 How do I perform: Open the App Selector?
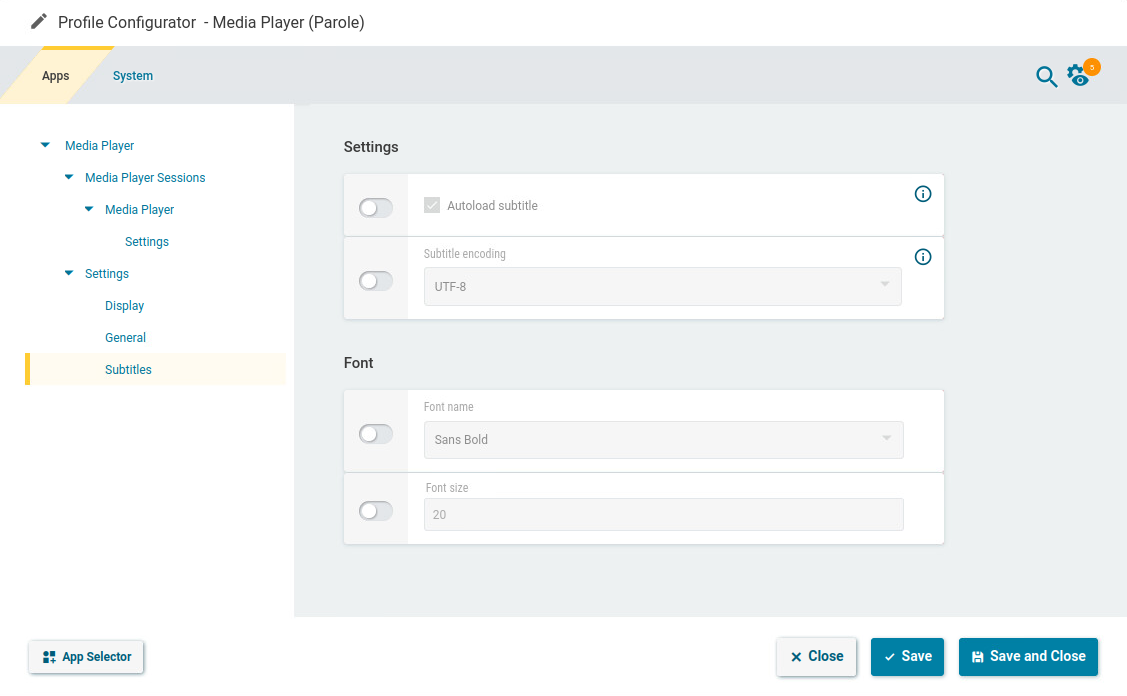87,657
